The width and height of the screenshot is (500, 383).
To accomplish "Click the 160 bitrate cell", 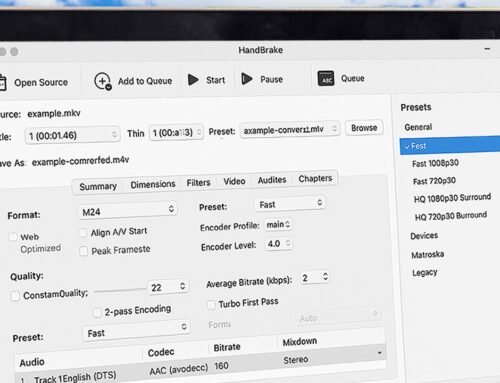I will 221,366.
